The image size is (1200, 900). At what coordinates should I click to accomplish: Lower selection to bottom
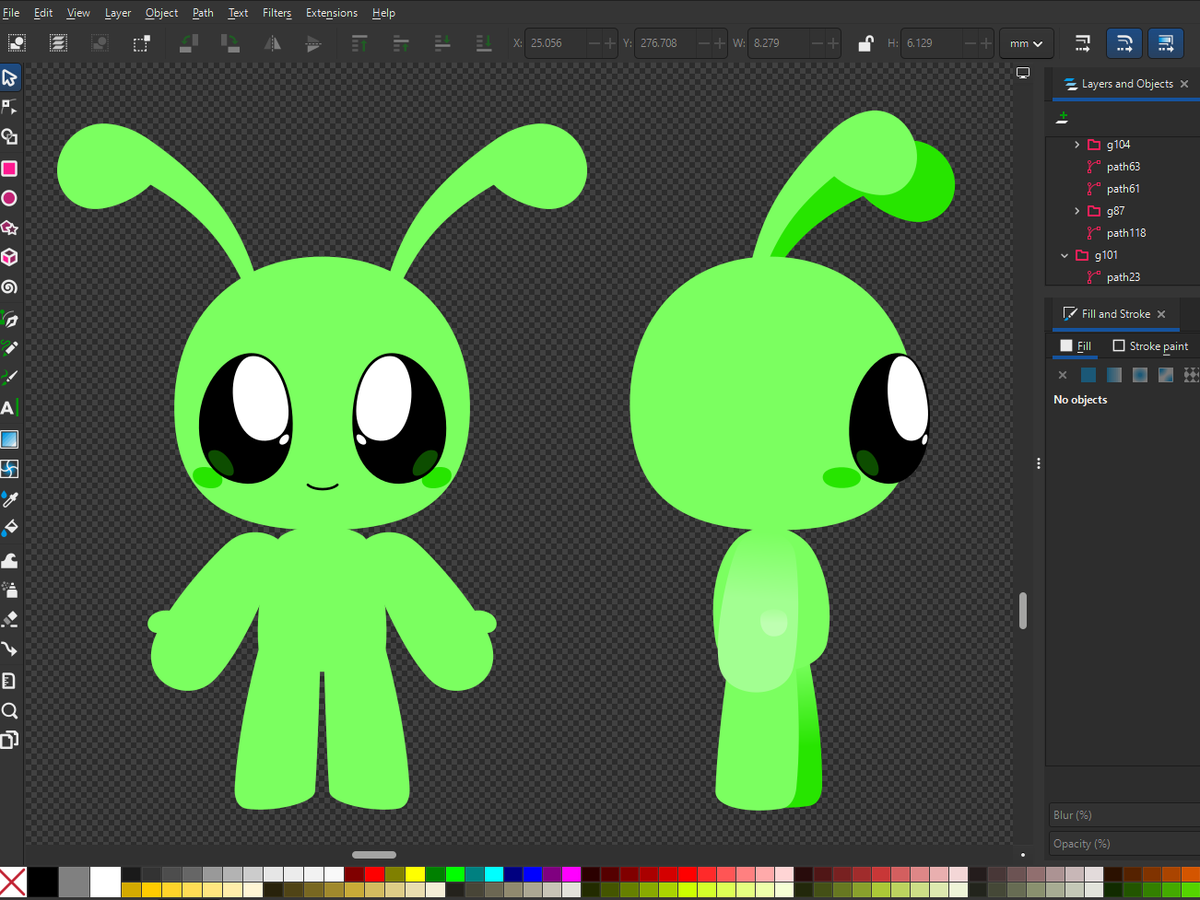[x=484, y=43]
